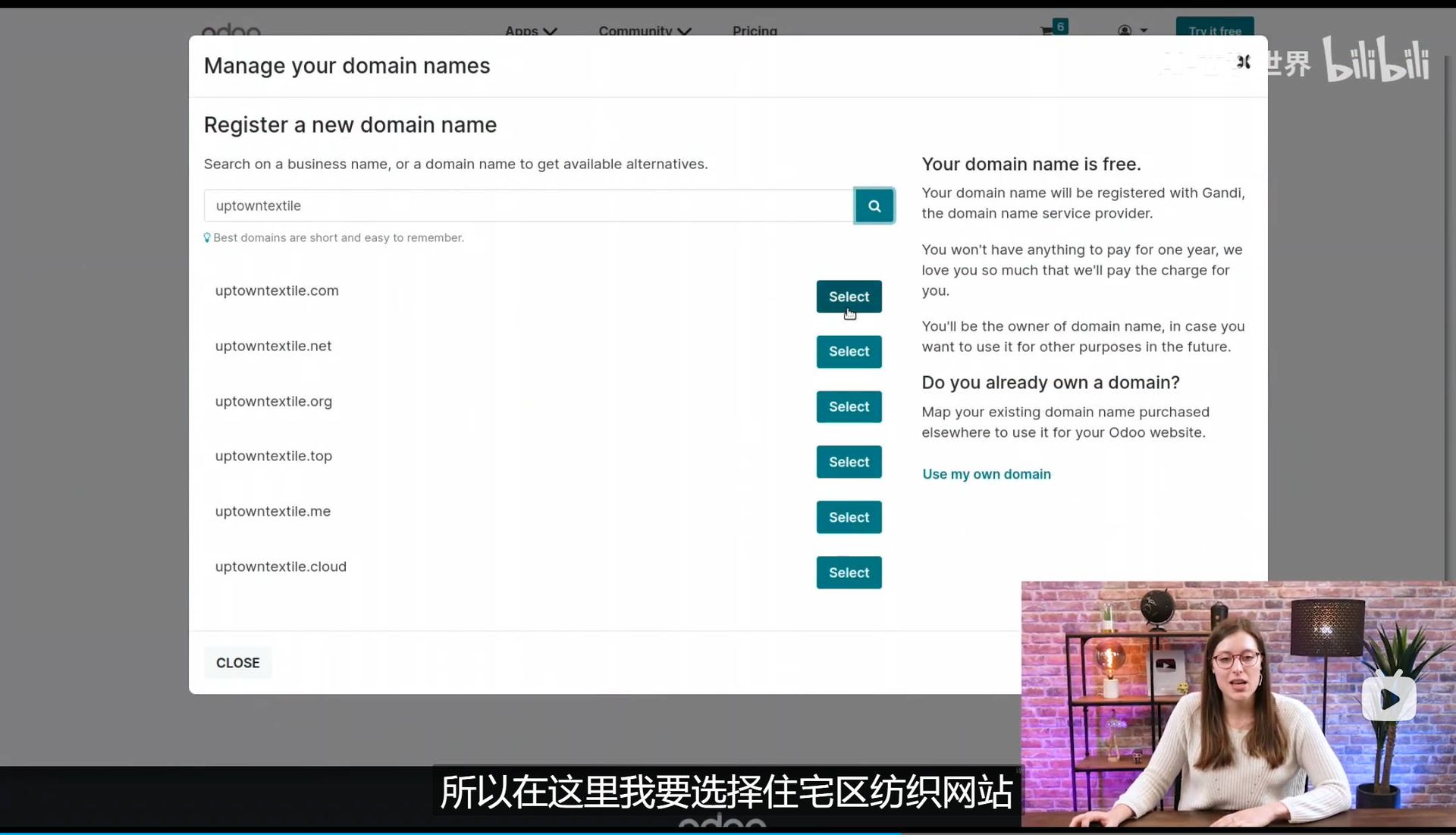Click the Do you already own a domain heading

[x=1050, y=382]
